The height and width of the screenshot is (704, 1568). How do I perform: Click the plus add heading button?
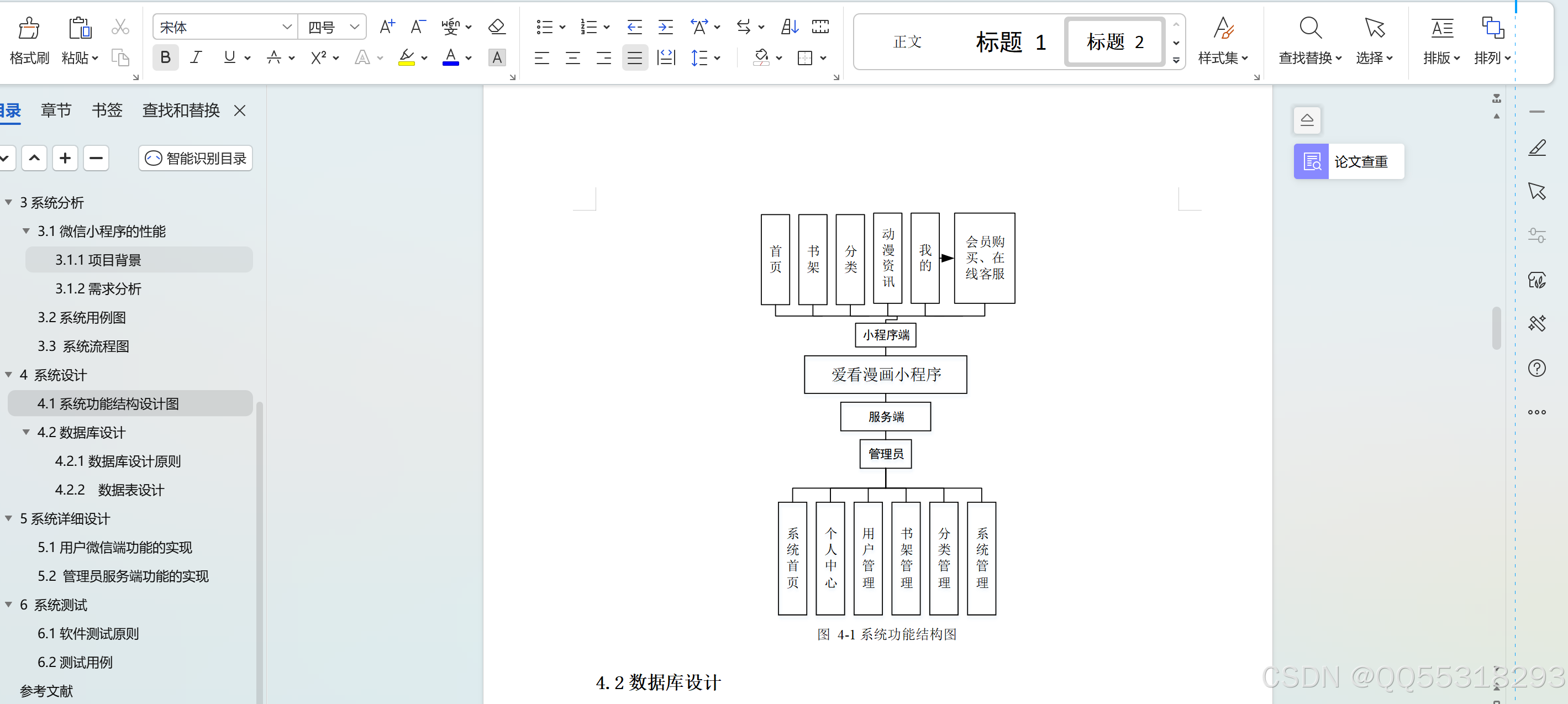pos(65,159)
